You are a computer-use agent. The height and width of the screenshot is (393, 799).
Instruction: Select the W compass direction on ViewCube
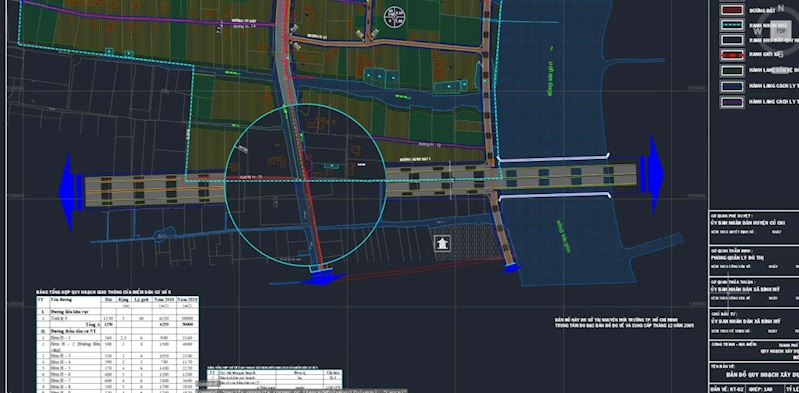757,31
